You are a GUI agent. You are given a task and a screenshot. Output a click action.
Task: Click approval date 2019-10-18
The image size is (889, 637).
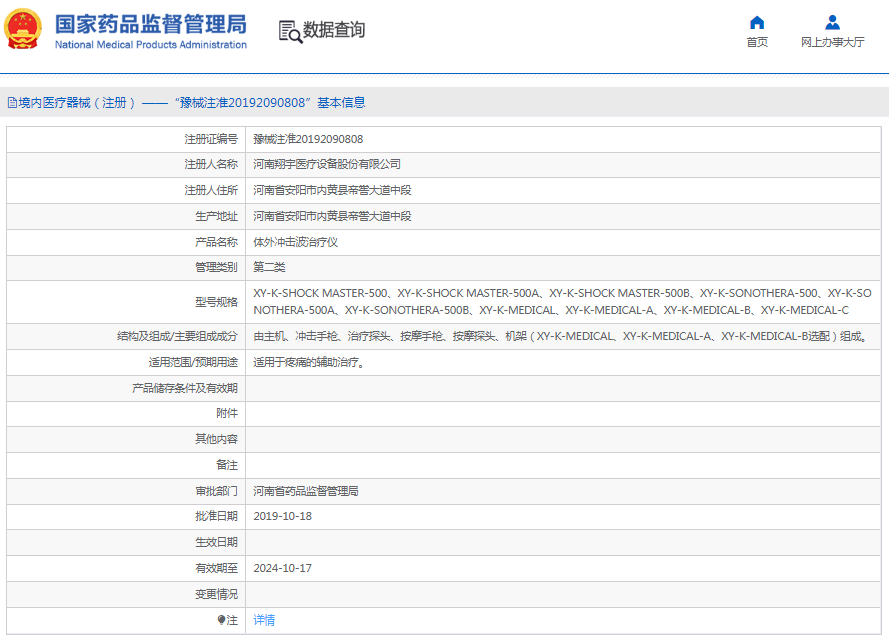pos(282,516)
